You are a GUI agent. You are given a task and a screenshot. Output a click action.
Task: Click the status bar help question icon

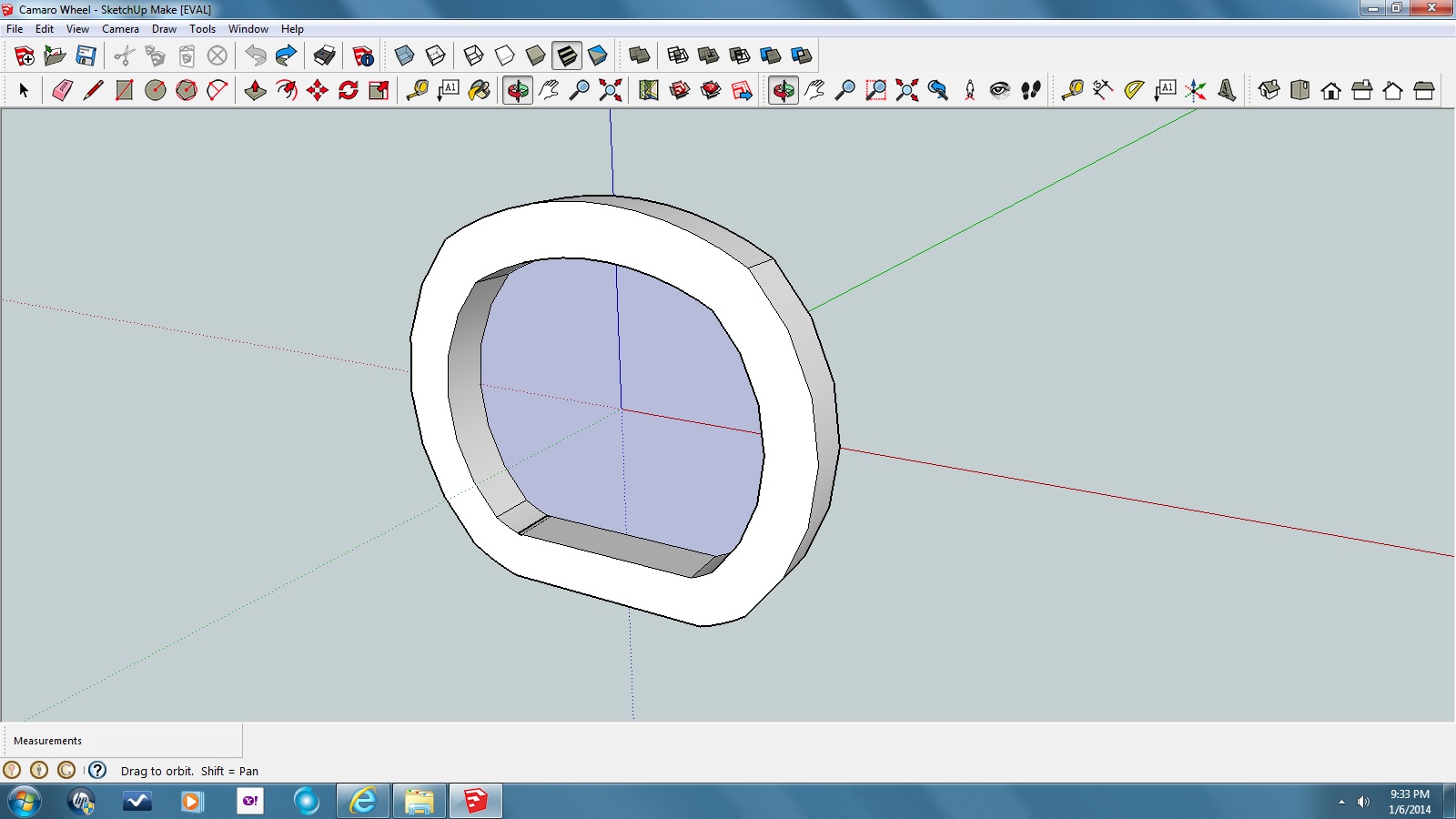tap(97, 770)
